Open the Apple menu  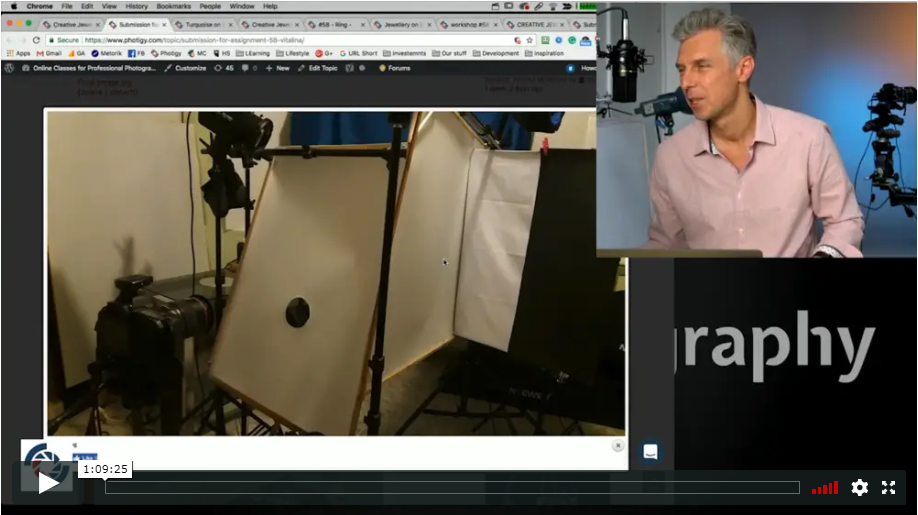click(x=13, y=6)
